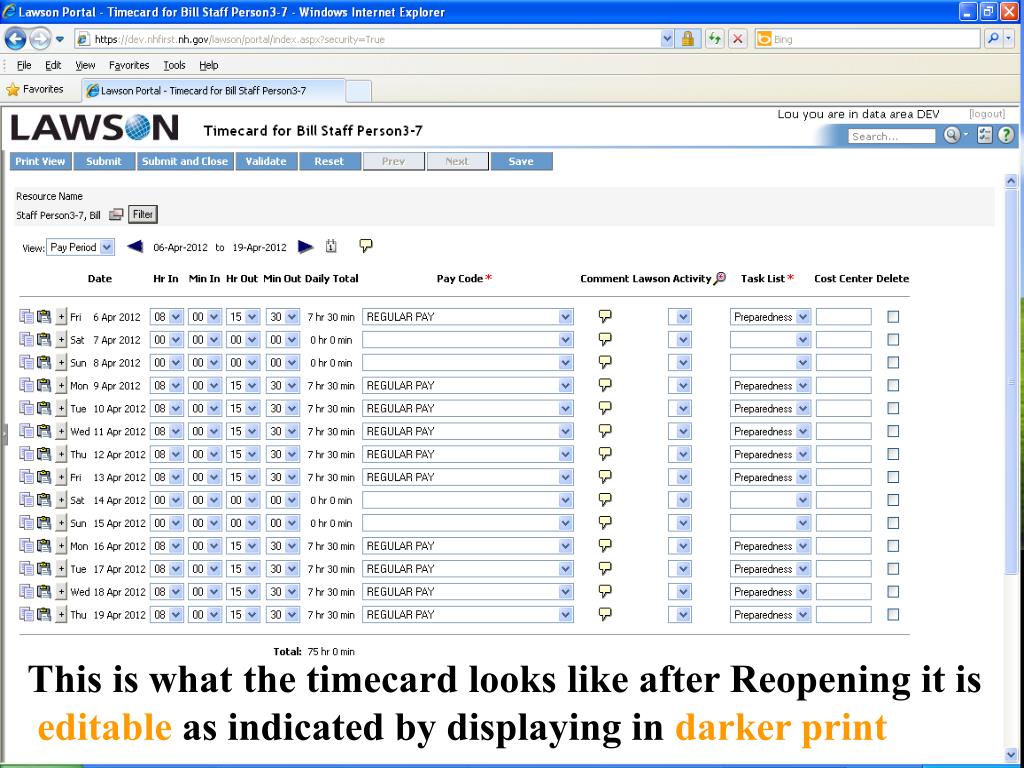Image resolution: width=1024 pixels, height=768 pixels.
Task: Click the Submit button
Action: tap(104, 161)
